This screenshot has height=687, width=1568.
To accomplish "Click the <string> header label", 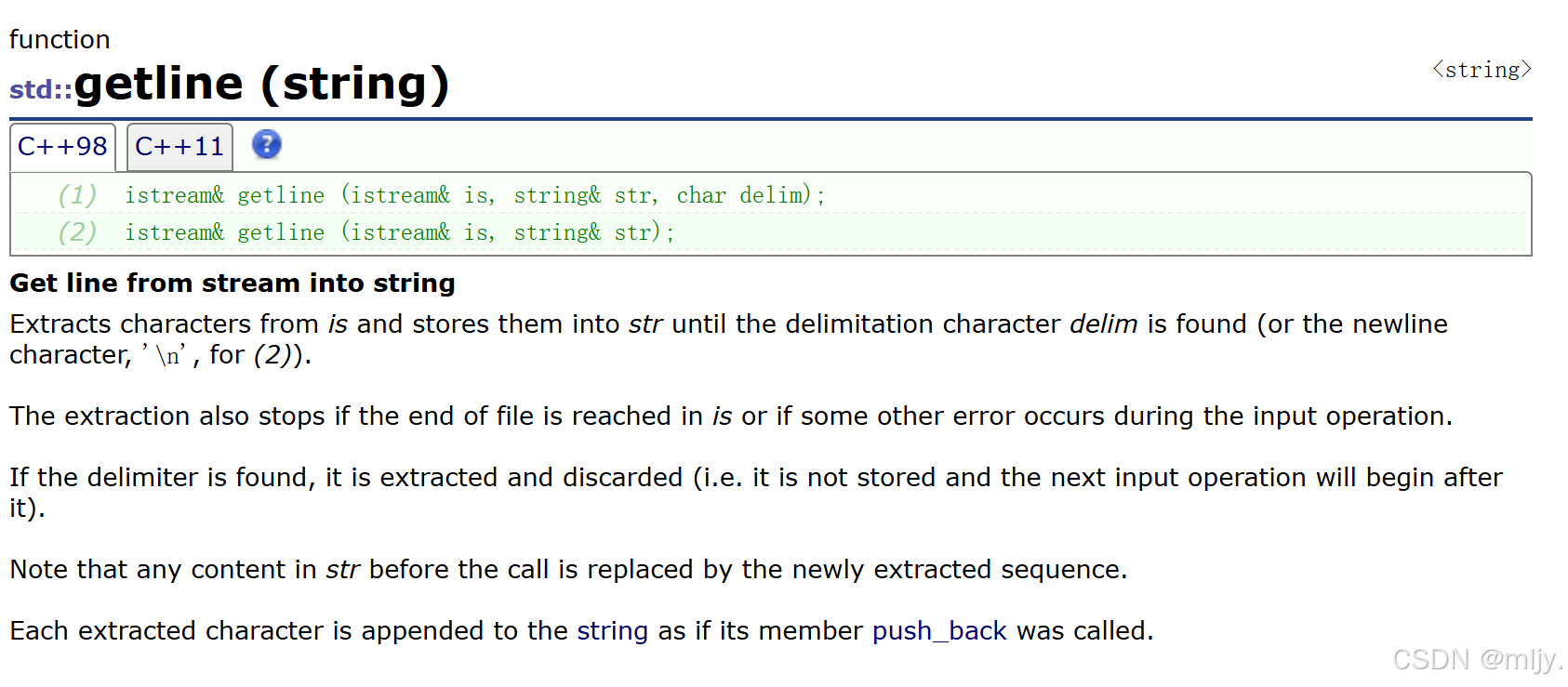I will click(1482, 70).
